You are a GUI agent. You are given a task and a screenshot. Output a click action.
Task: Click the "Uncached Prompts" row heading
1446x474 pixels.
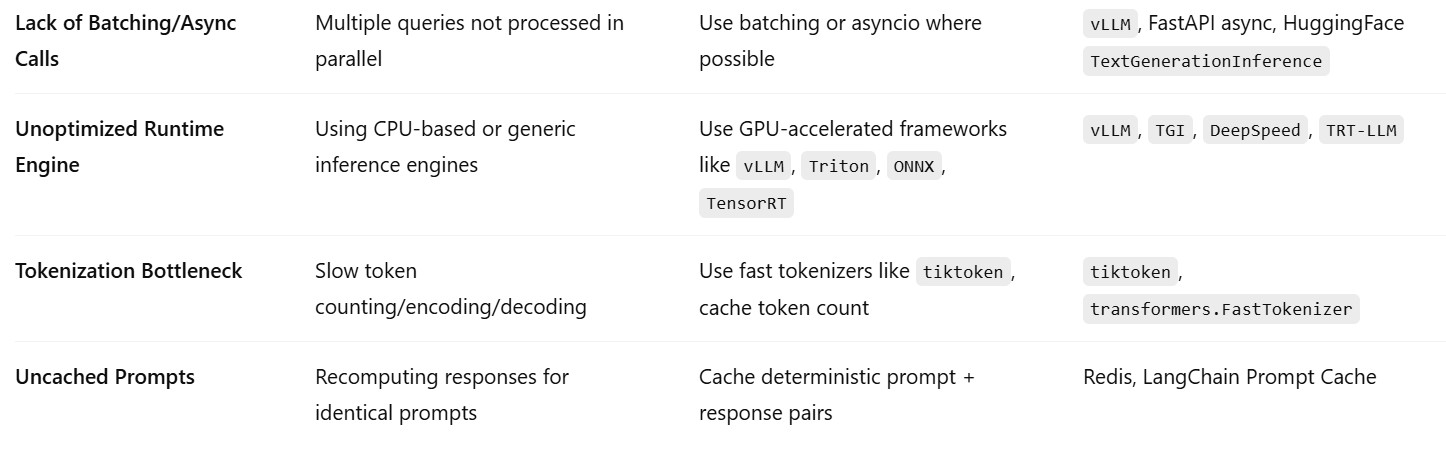pyautogui.click(x=105, y=377)
